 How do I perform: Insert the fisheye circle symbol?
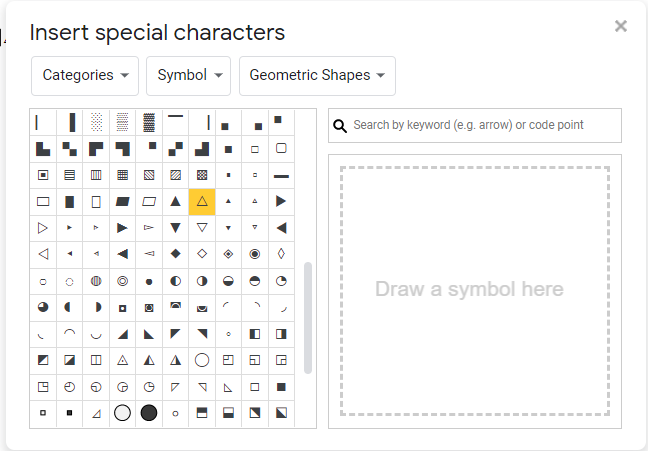(255, 254)
